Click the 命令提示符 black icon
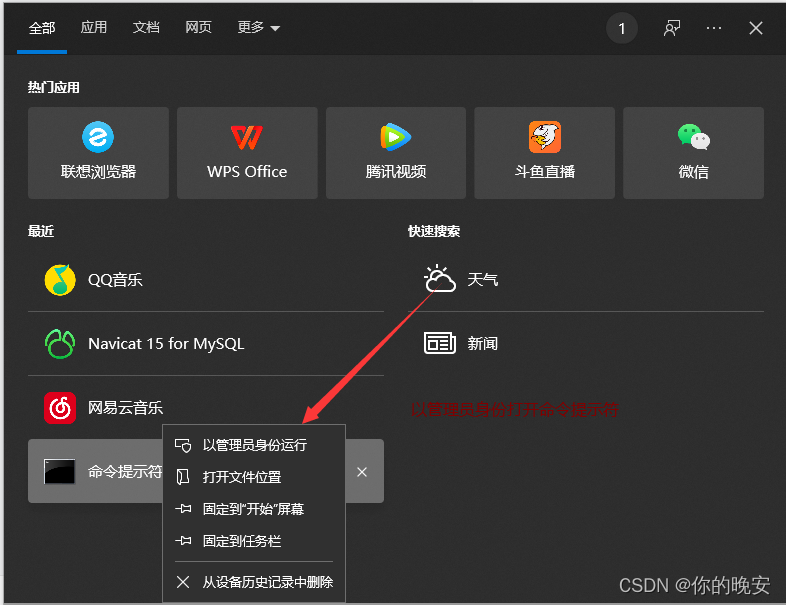The height and width of the screenshot is (605, 786). click(60, 472)
